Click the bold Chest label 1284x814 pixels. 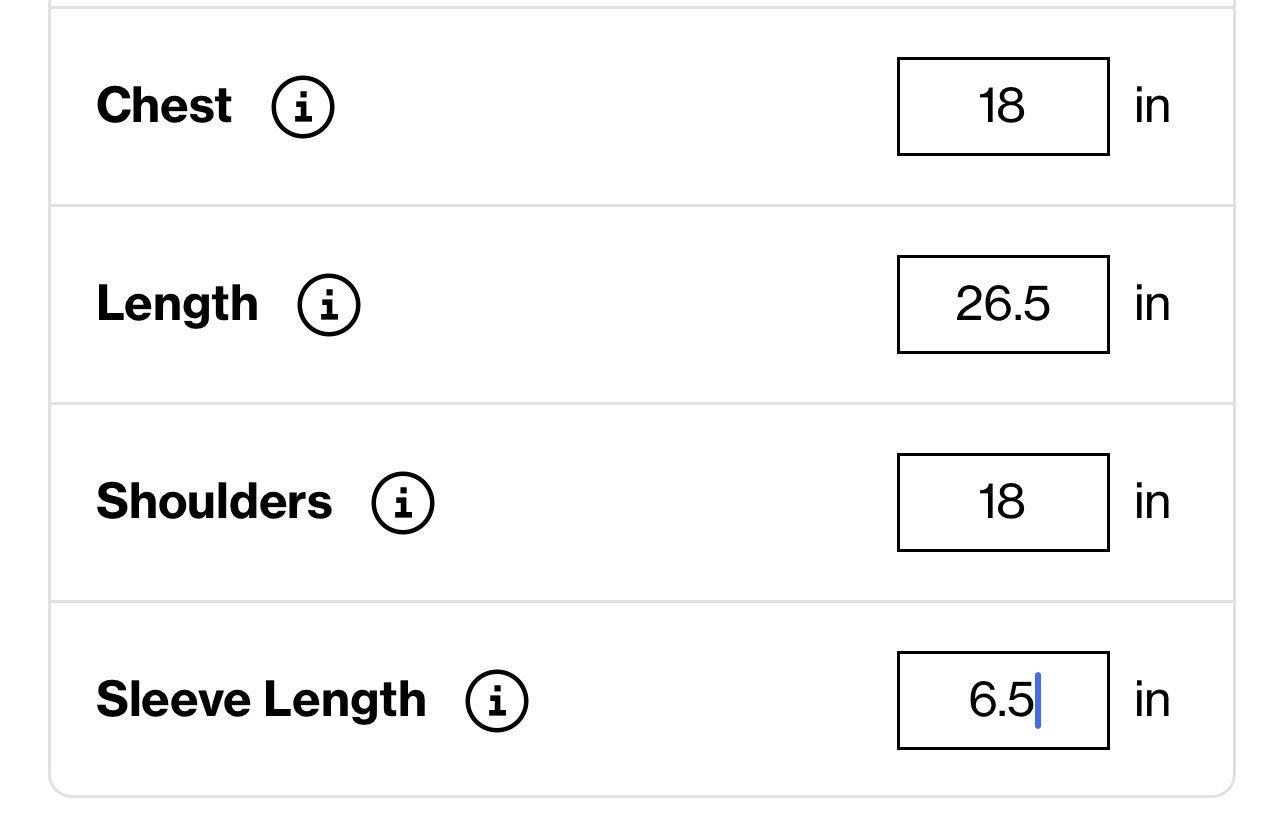point(164,105)
